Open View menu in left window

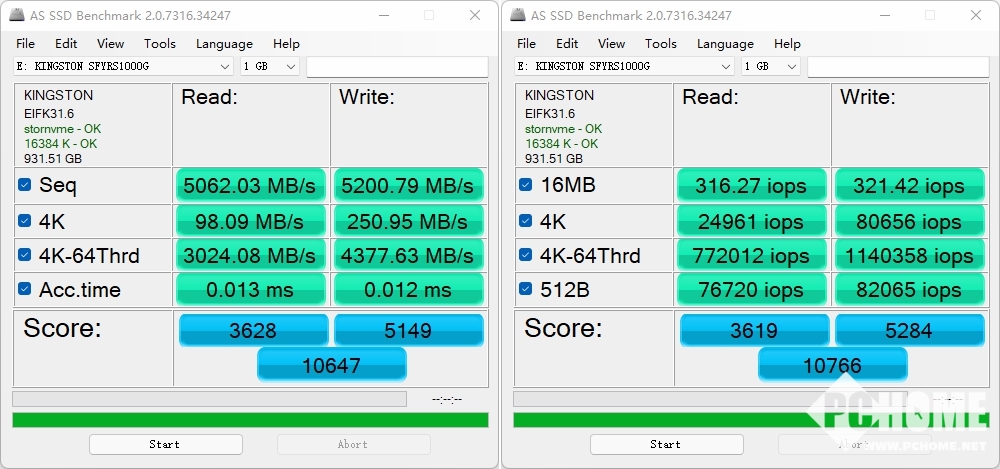(x=110, y=43)
